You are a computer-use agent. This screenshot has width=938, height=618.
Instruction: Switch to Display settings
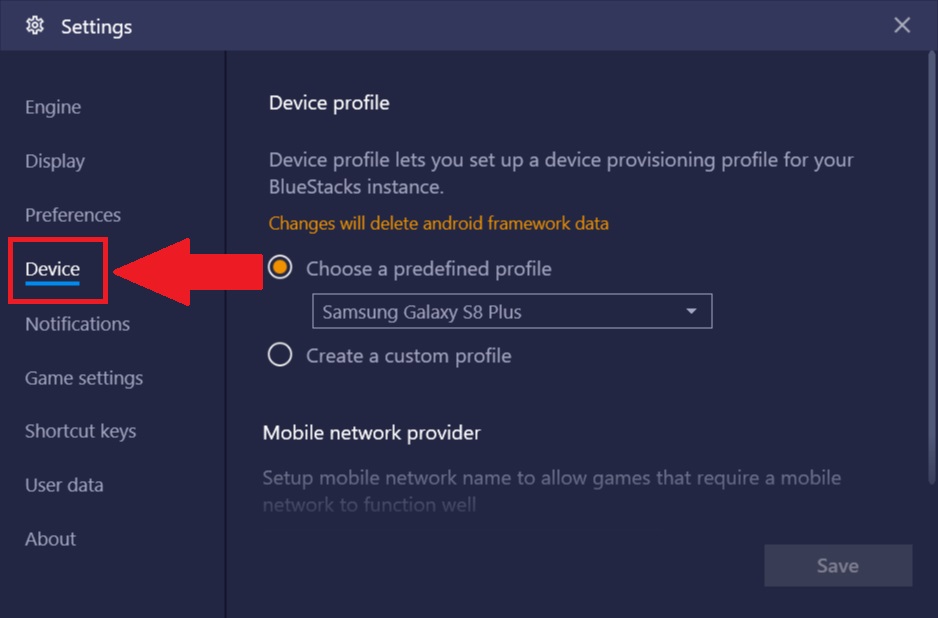(55, 161)
